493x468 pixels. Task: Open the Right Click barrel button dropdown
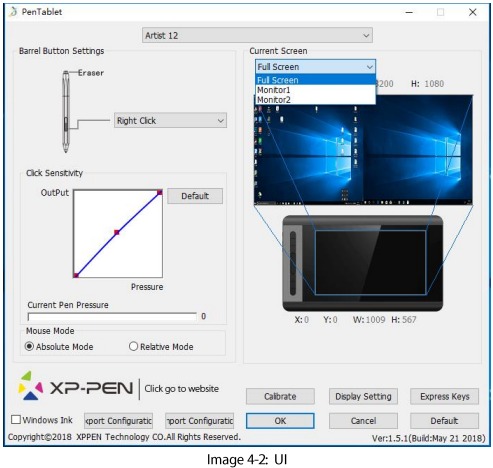click(170, 121)
